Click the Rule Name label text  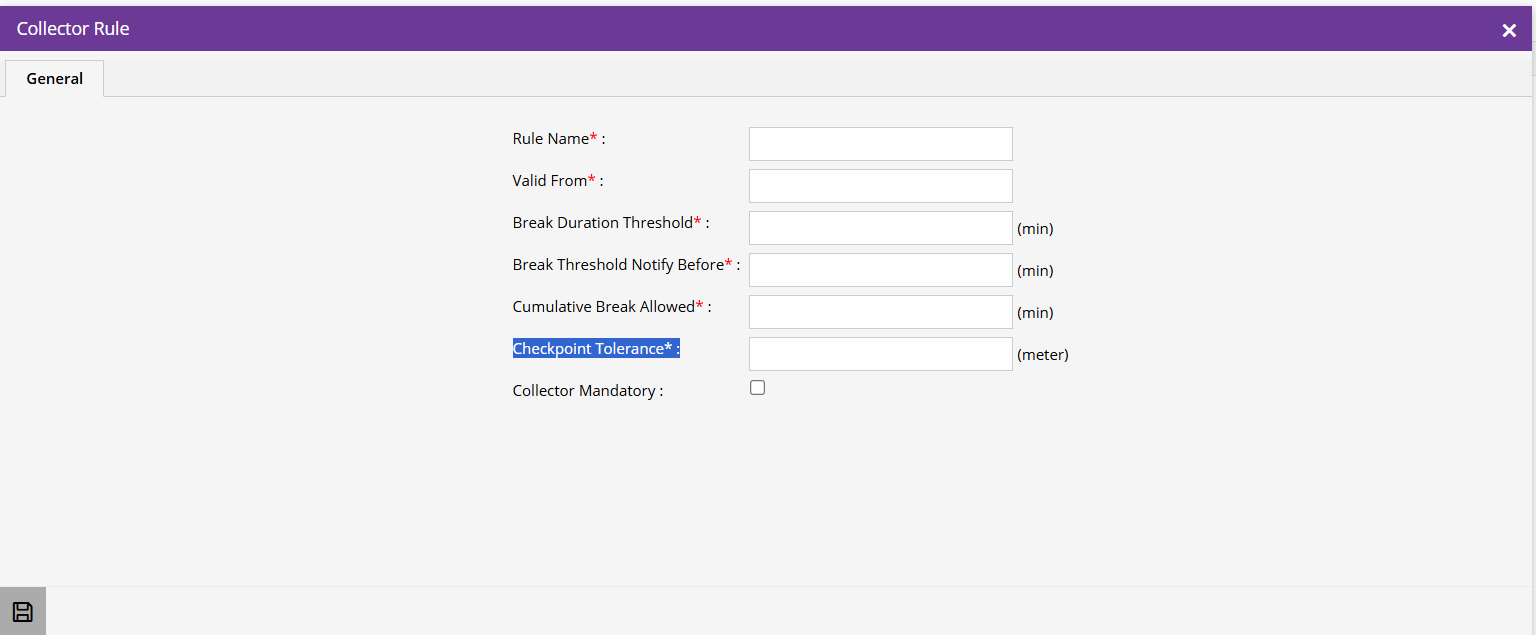coord(552,139)
